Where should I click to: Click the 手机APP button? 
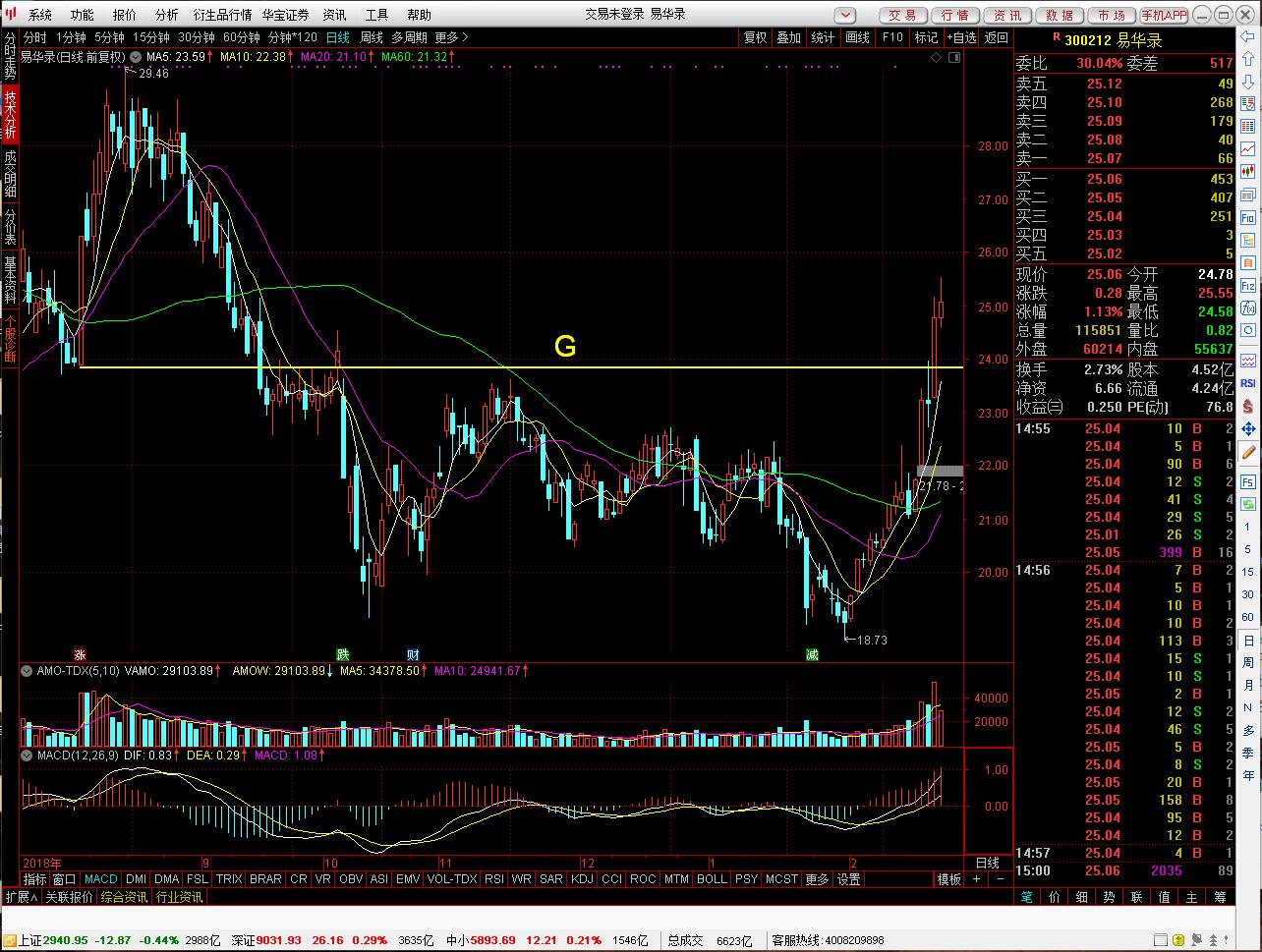click(x=1164, y=15)
